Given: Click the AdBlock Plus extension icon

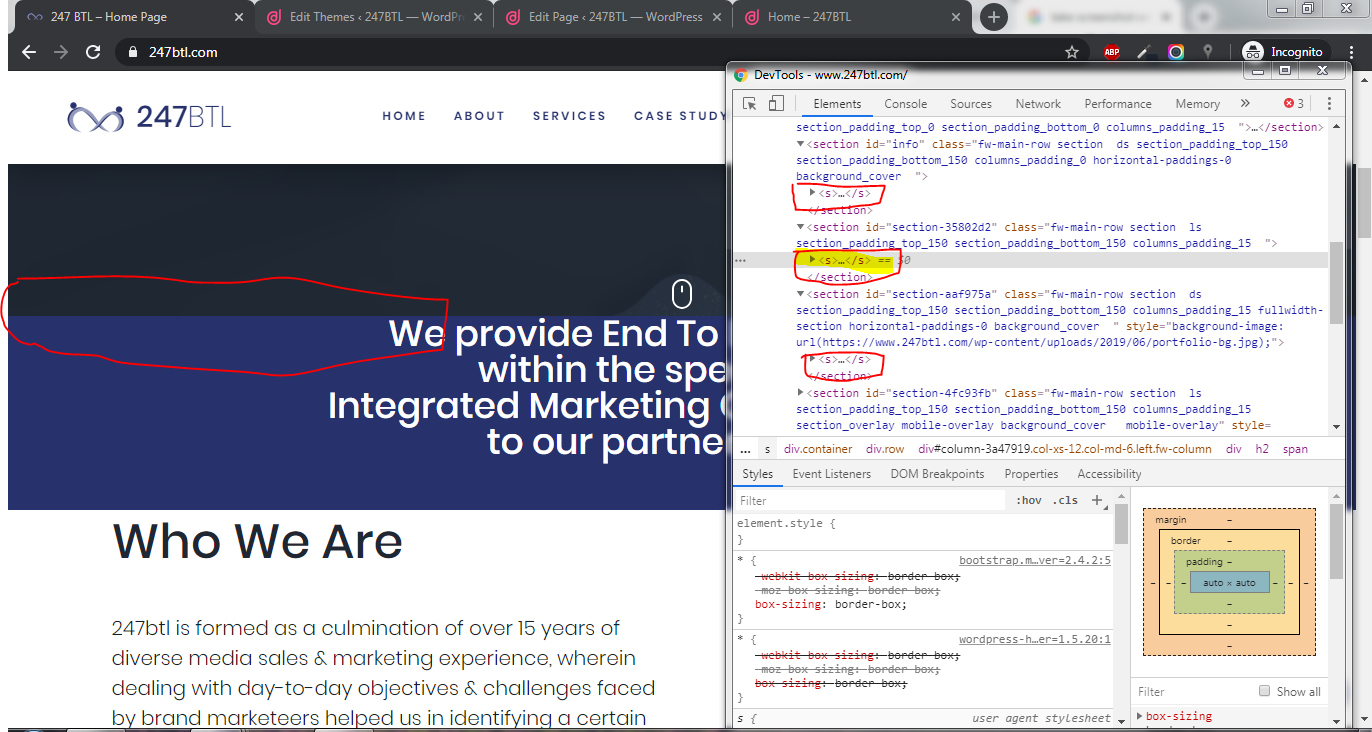Looking at the screenshot, I should click(x=1111, y=52).
